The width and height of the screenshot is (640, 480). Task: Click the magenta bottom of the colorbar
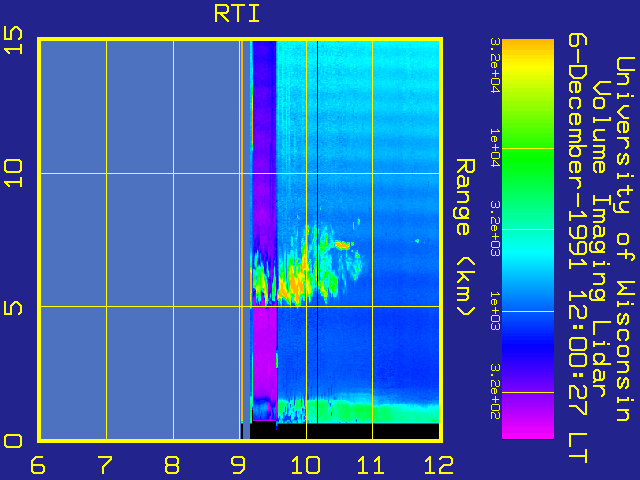(528, 429)
